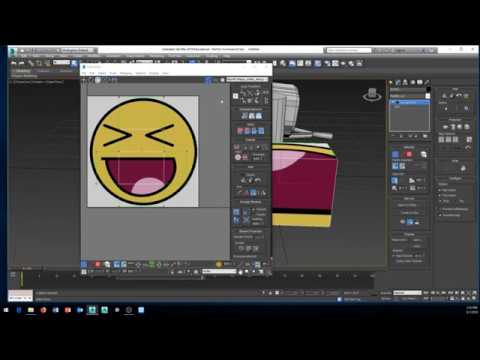This screenshot has width=480, height=360.
Task: Click first Reshape Elements icon in Edit UVWs
Action: (x=244, y=116)
